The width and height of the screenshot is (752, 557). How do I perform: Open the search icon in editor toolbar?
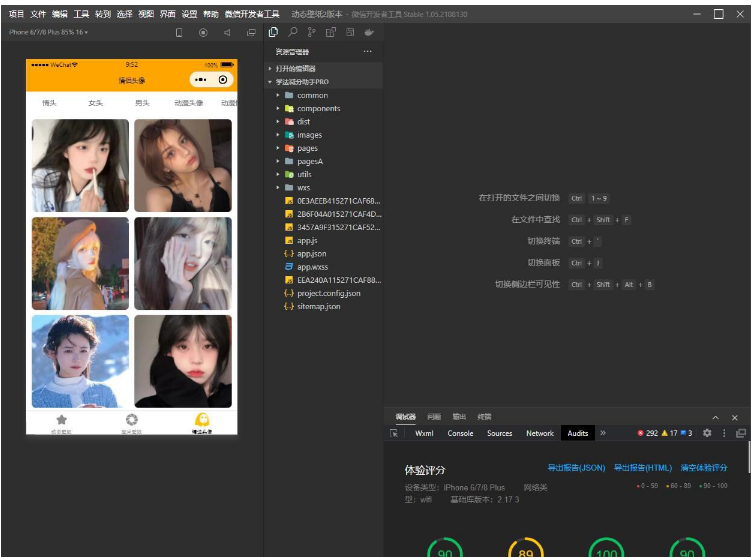[293, 32]
